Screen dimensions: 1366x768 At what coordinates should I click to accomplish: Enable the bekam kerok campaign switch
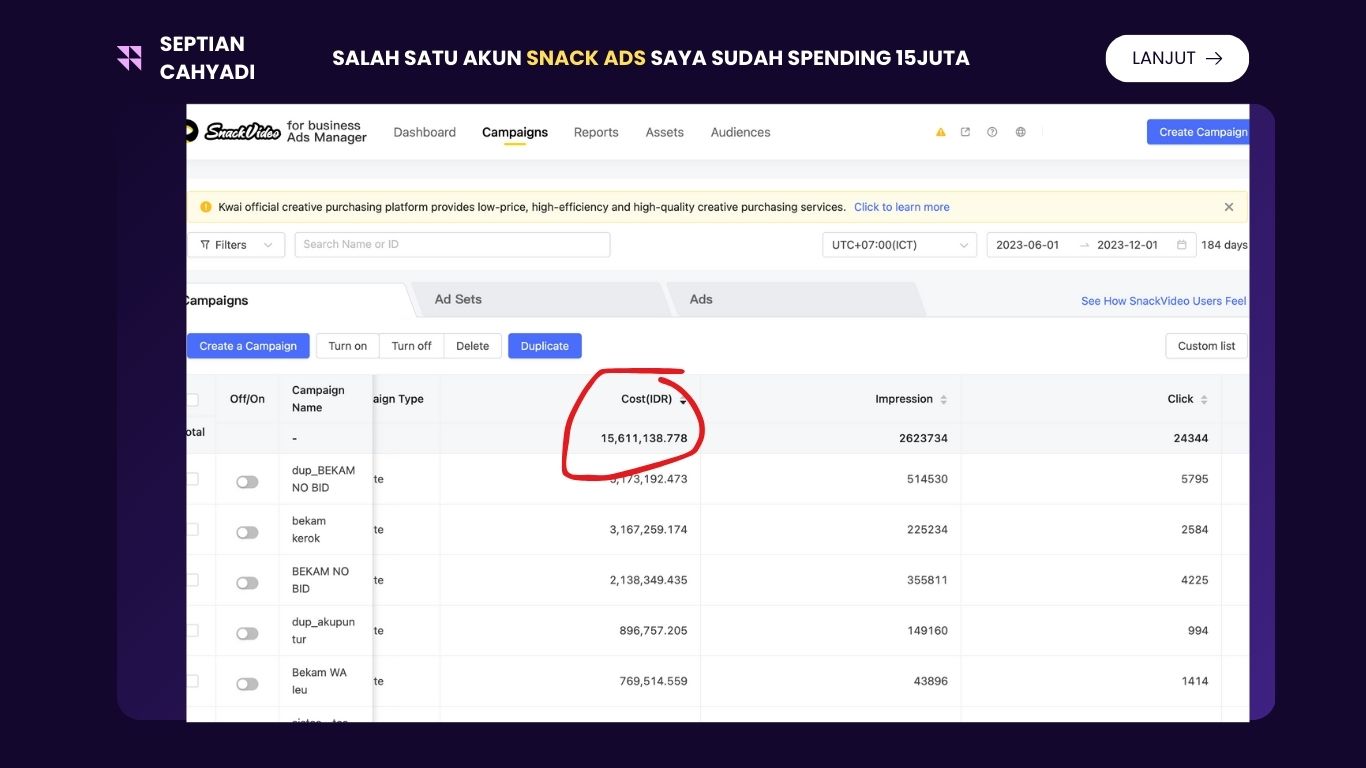(x=247, y=532)
